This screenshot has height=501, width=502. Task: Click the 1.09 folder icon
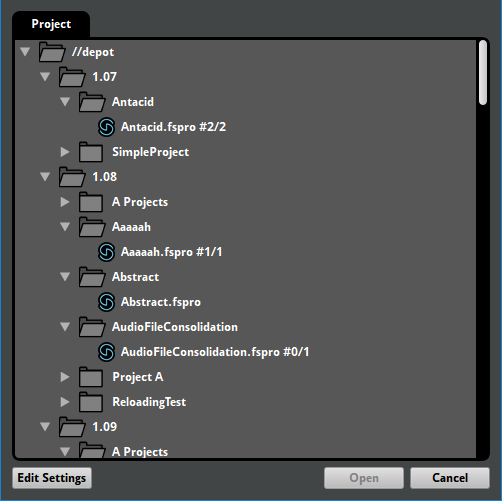[x=72, y=427]
